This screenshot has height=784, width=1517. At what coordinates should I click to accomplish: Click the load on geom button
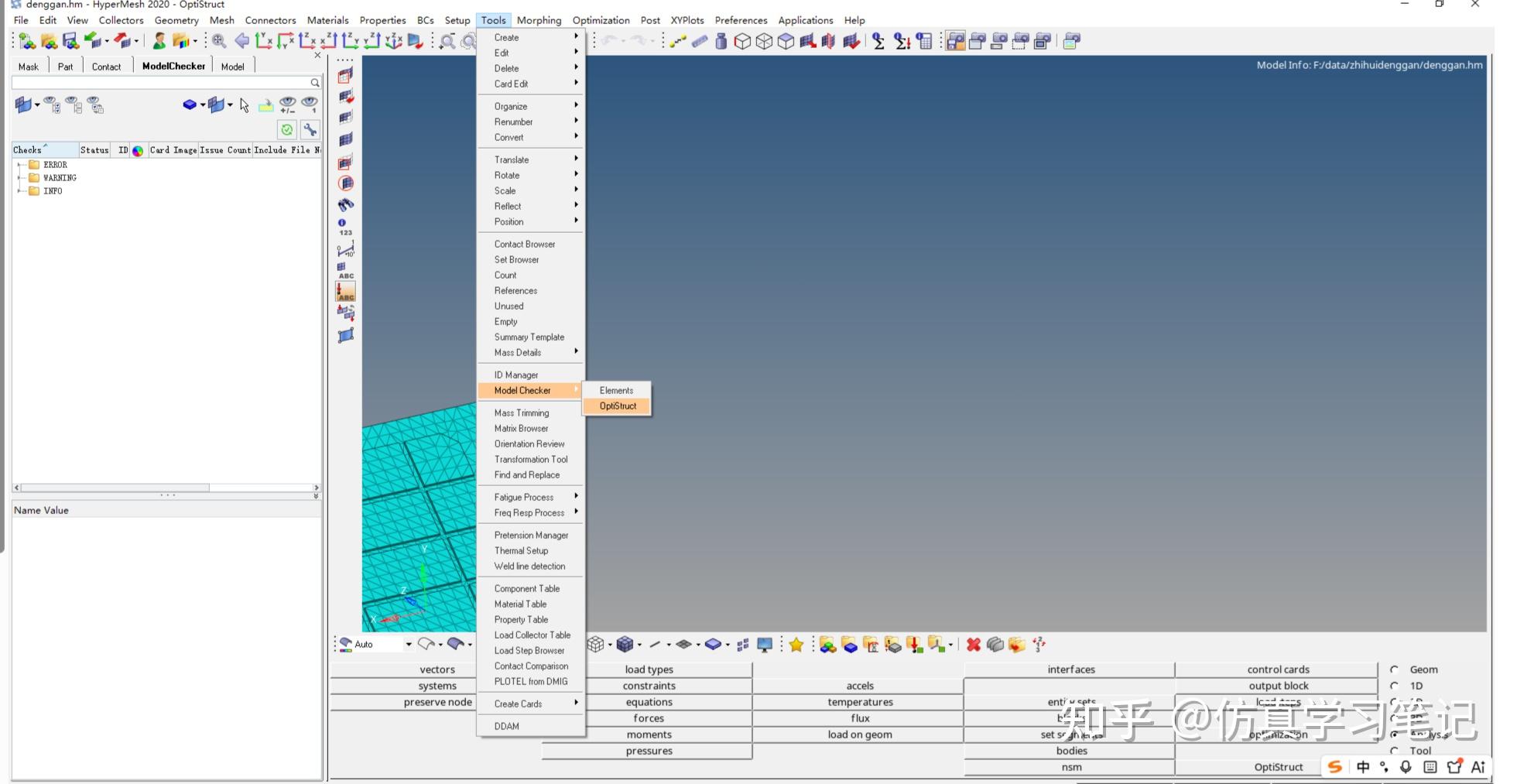coord(859,734)
